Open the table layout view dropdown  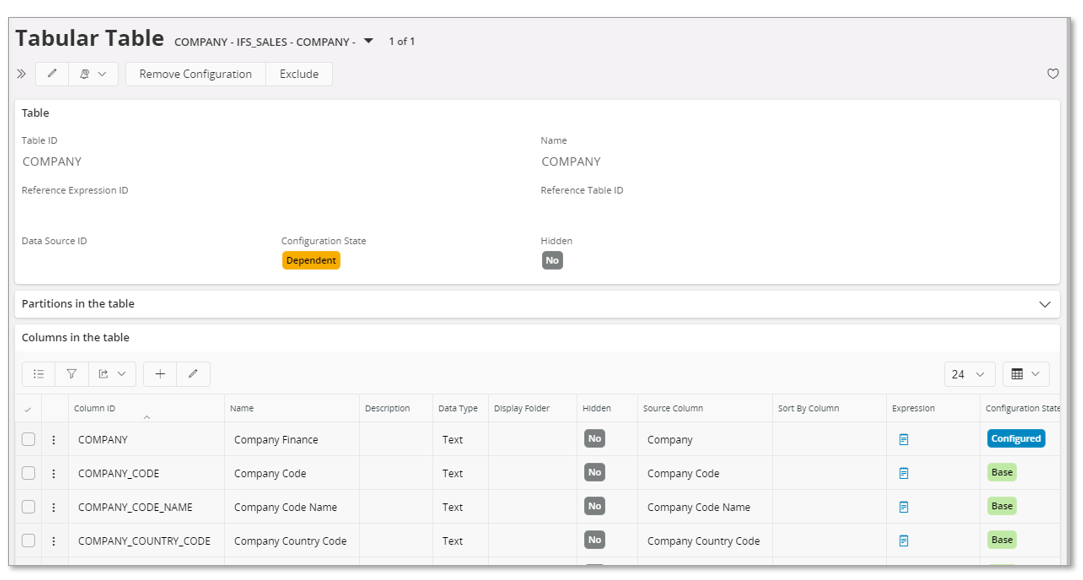pos(1025,374)
